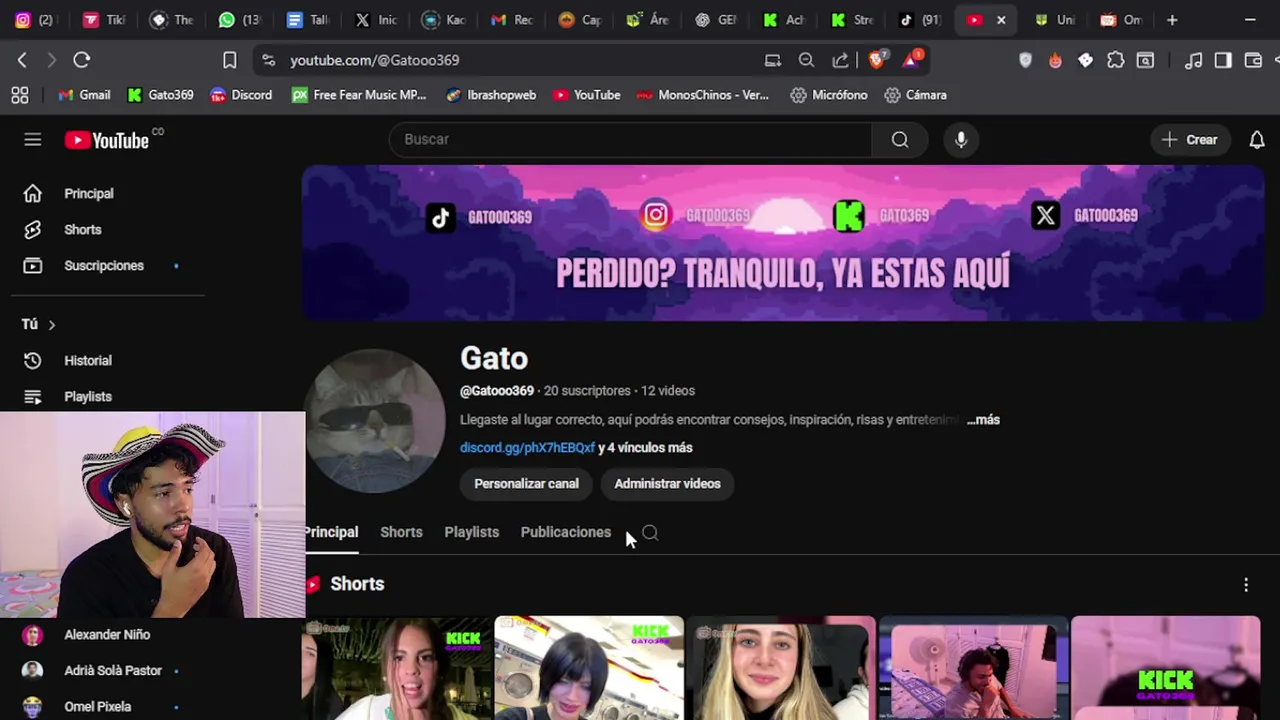Viewport: 1280px width, 720px height.
Task: Open Gmail bookmark
Action: [84, 95]
